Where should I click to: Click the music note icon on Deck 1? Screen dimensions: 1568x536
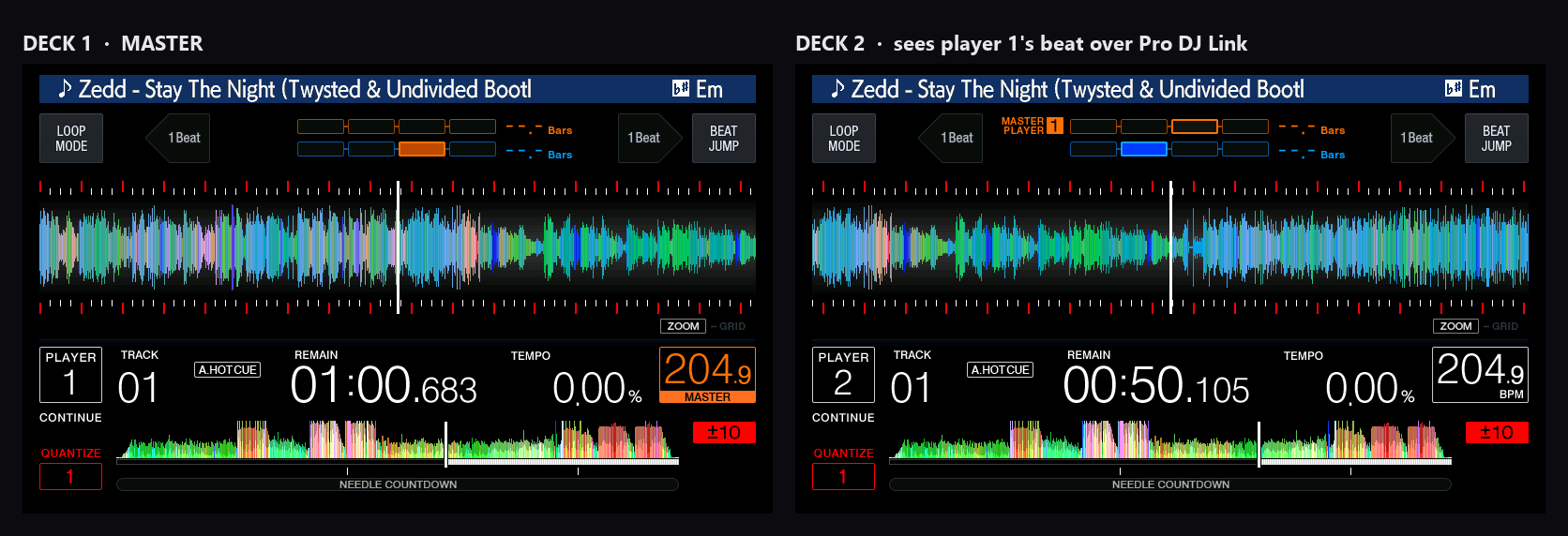[65, 89]
